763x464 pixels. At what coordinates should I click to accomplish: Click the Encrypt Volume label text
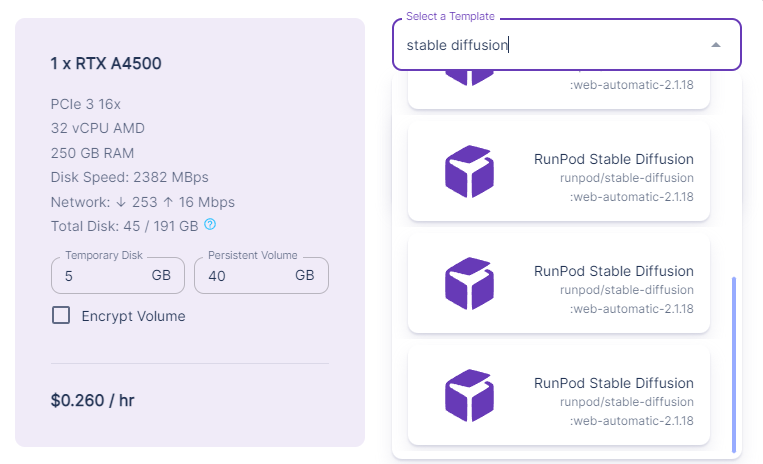coord(133,316)
